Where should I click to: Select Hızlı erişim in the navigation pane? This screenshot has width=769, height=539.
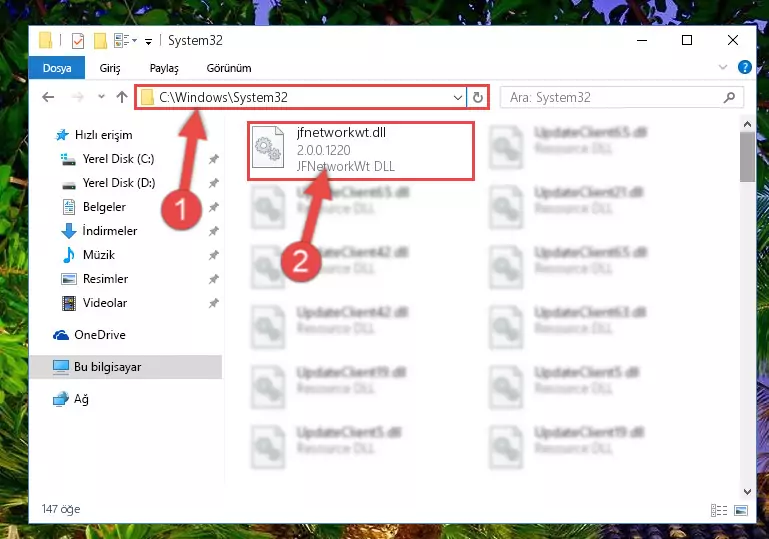click(x=103, y=135)
